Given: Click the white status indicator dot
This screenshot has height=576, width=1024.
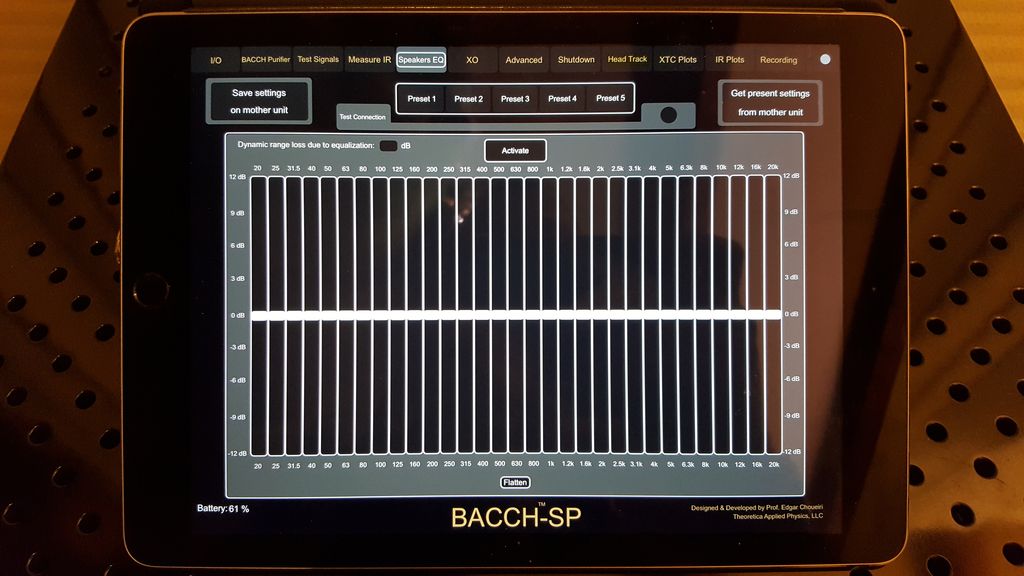Looking at the screenshot, I should [x=825, y=59].
